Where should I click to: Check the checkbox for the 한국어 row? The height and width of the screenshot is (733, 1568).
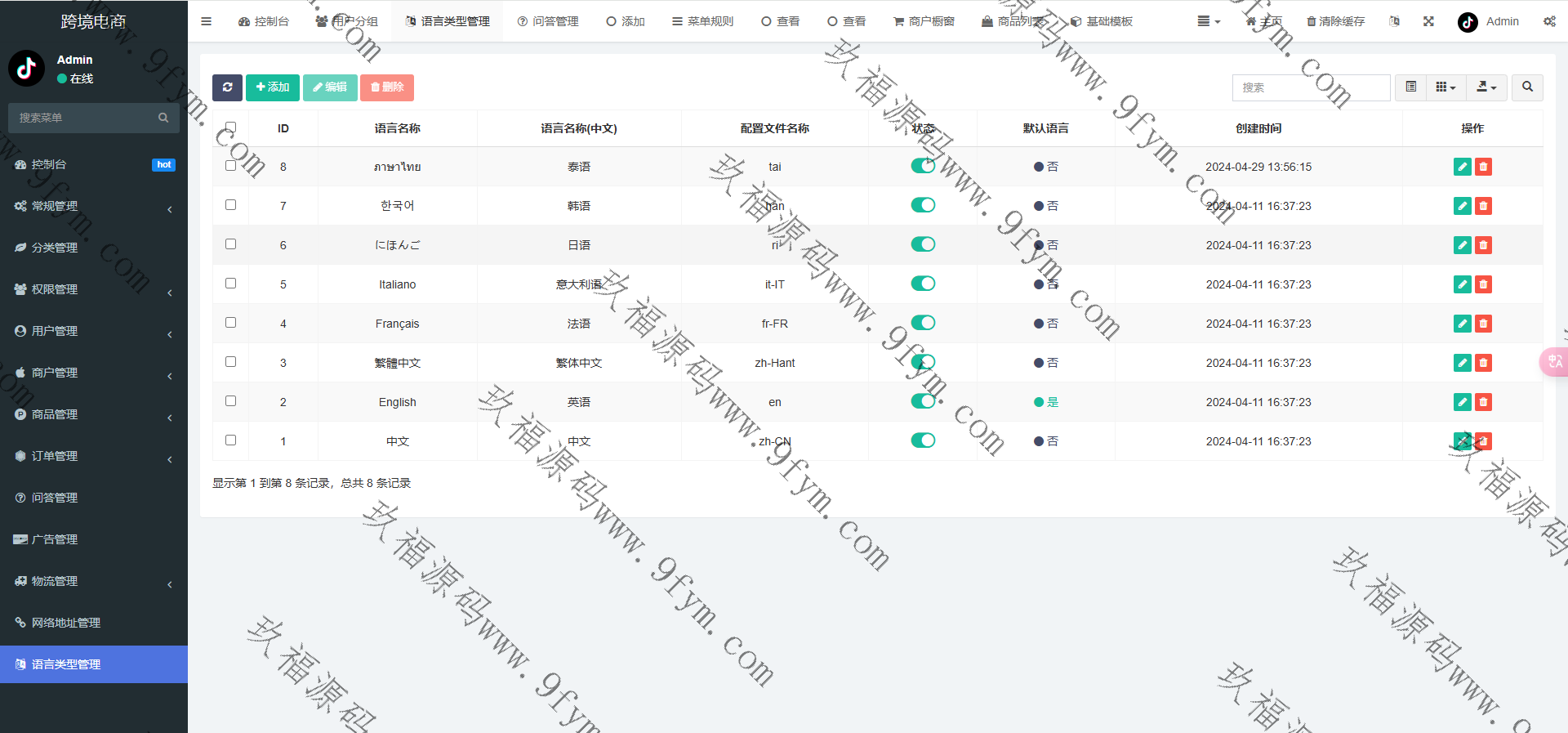(230, 205)
